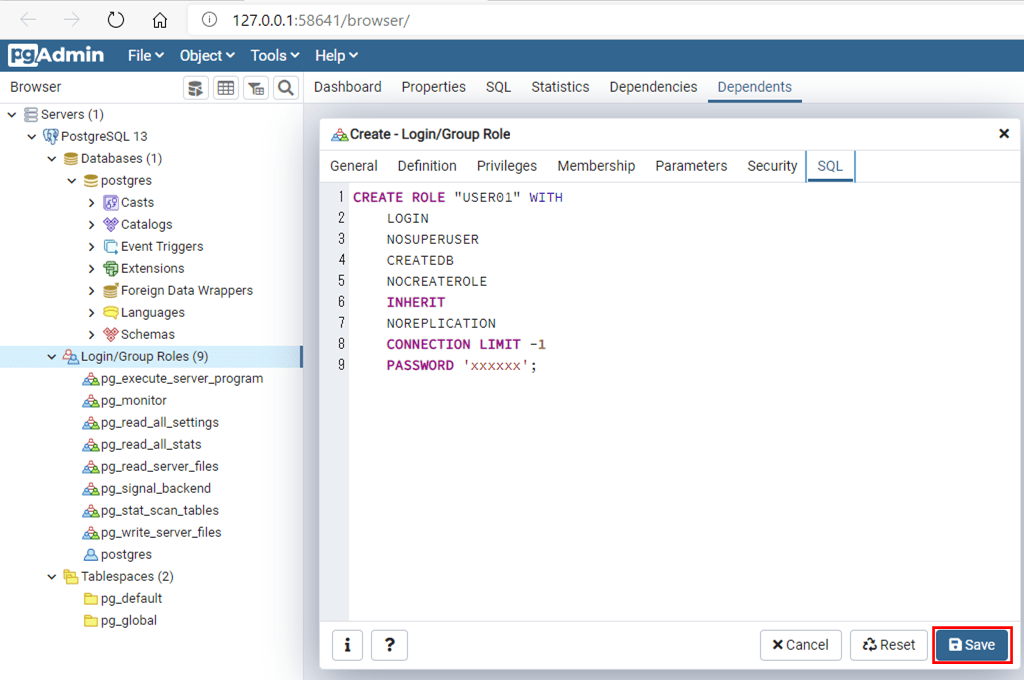The image size is (1024, 680).
Task: Select the postgres login role
Action: tap(126, 555)
